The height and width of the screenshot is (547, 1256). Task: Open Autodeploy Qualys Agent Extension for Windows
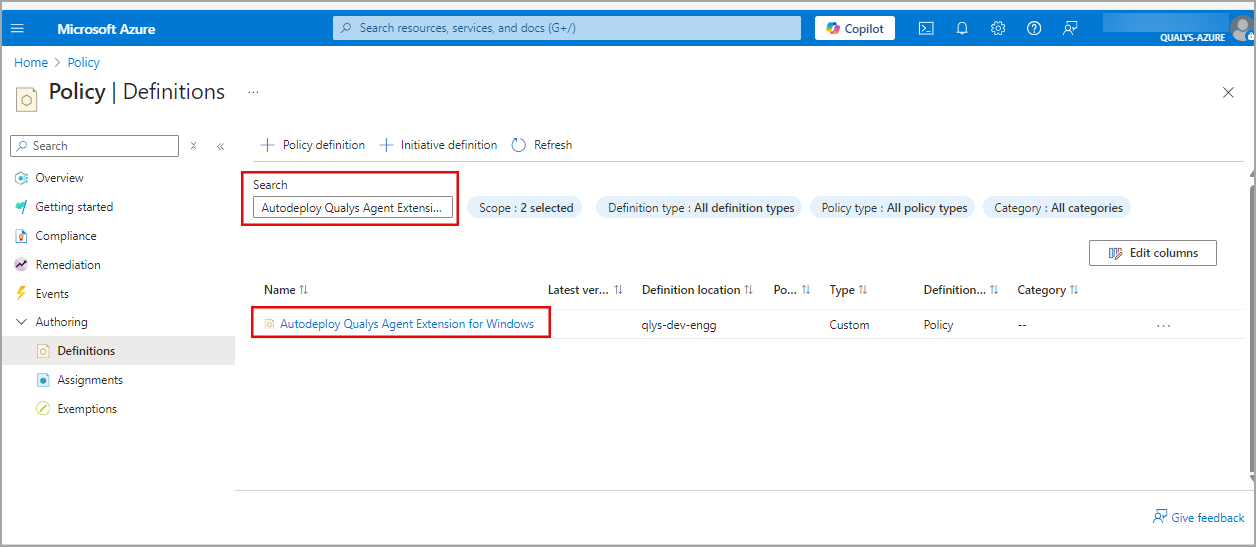click(406, 324)
